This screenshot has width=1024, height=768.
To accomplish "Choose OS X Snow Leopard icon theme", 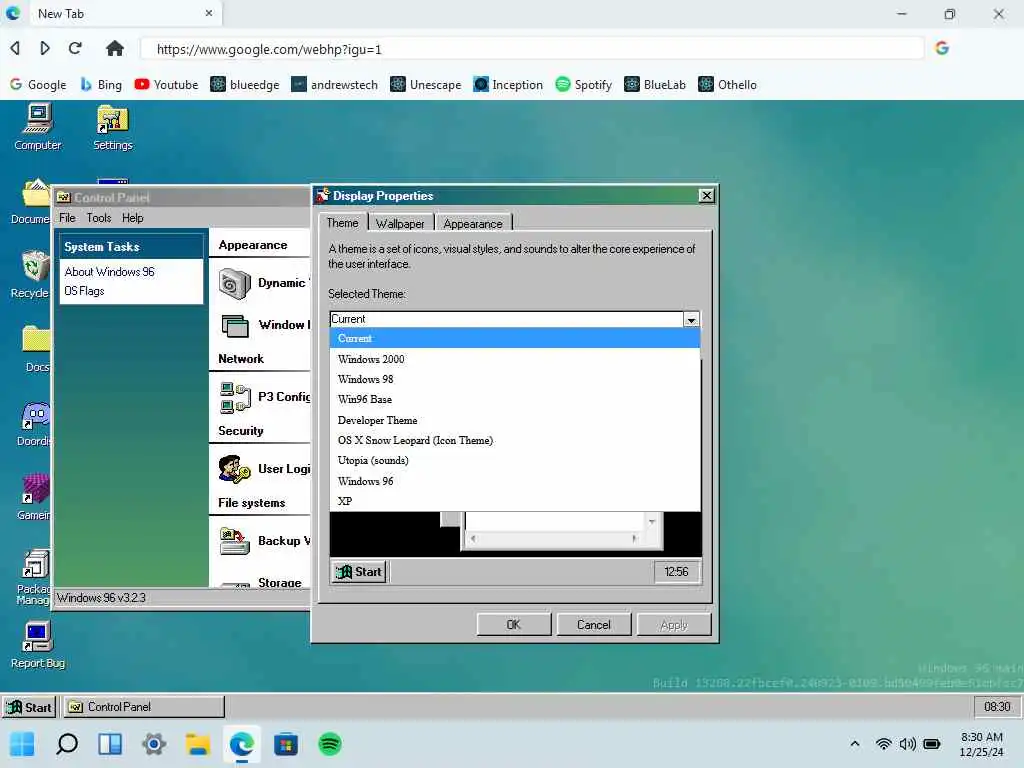I will pyautogui.click(x=515, y=441).
